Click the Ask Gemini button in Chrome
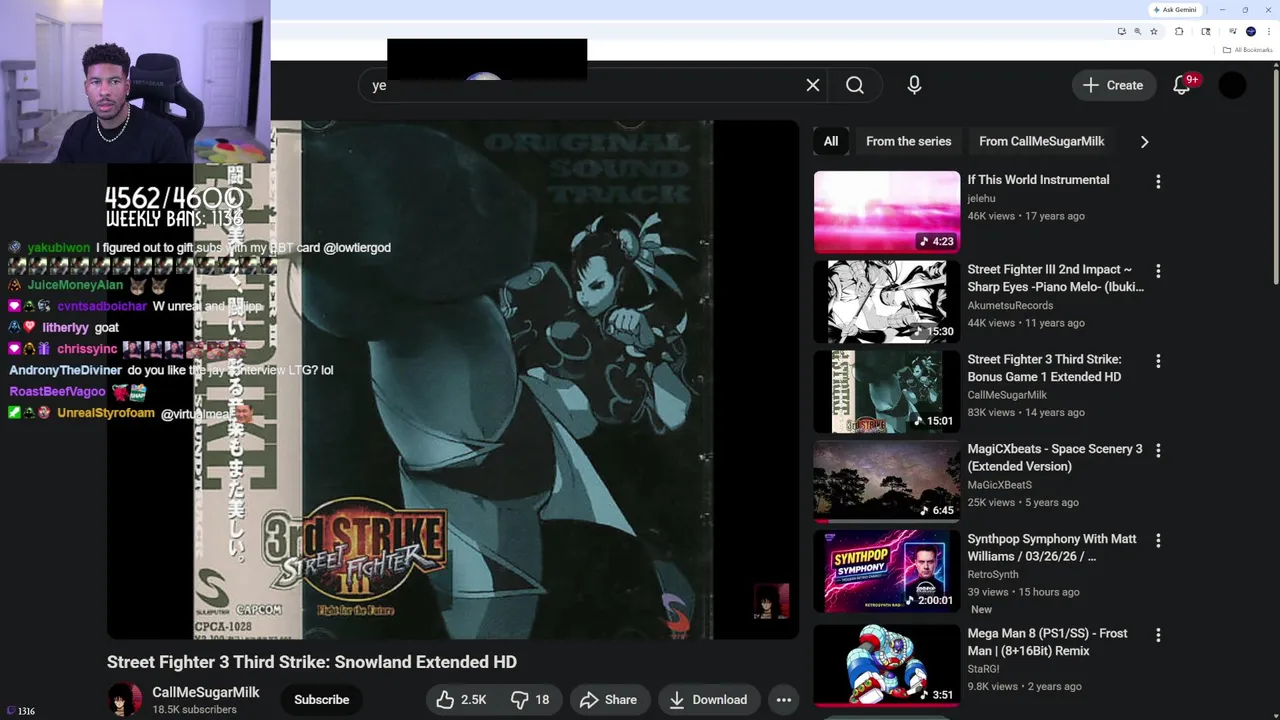The image size is (1280, 720). 1175,10
